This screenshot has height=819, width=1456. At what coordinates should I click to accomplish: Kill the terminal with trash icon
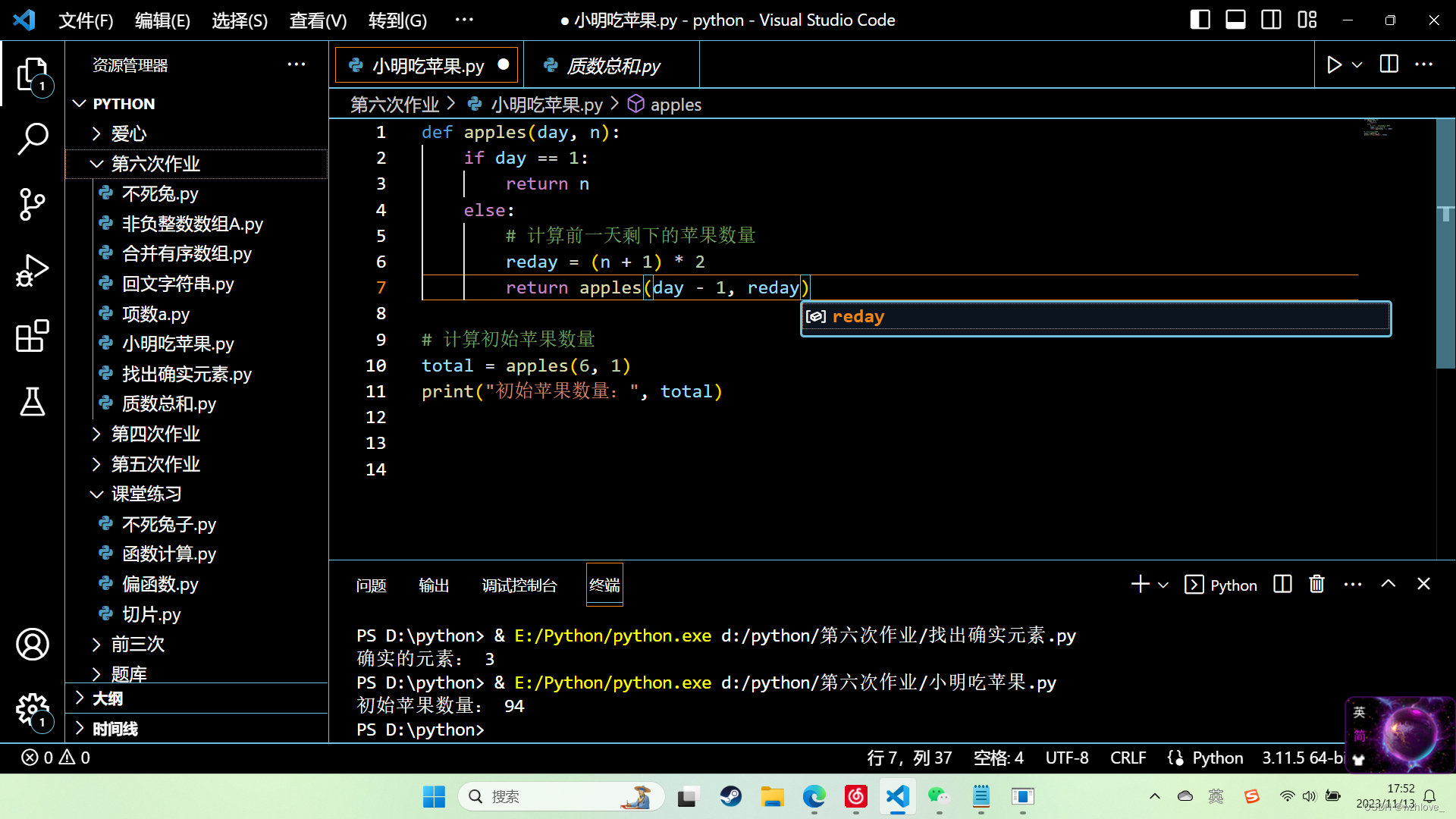[x=1317, y=584]
